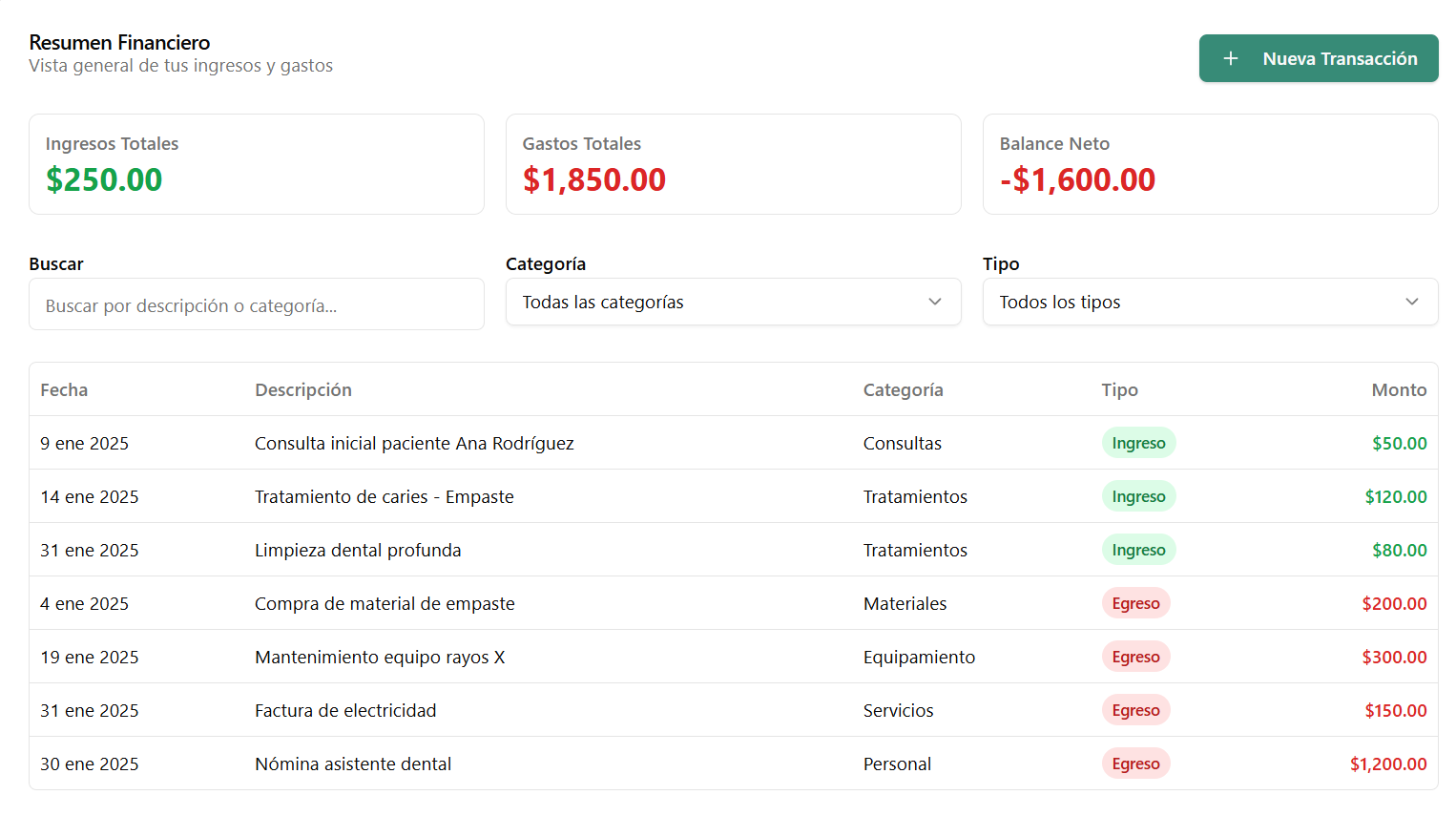Click the Nueva Transacción button label
Viewport: 1456px width, 816px height.
pyautogui.click(x=1340, y=58)
